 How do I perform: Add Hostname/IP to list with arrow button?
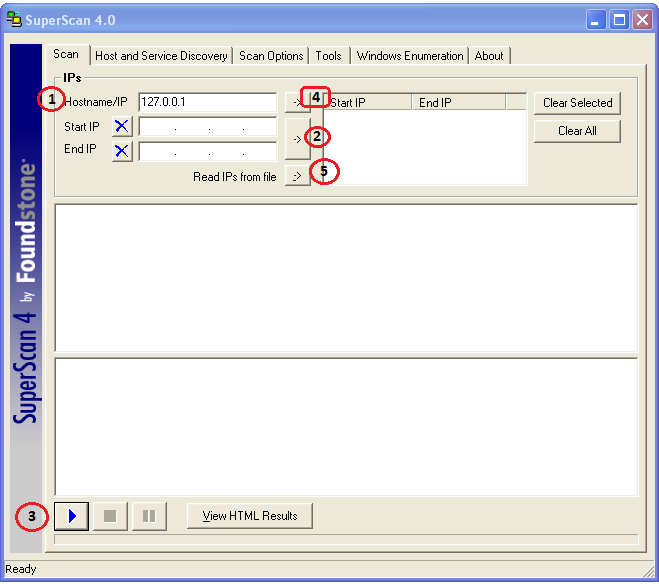(297, 102)
